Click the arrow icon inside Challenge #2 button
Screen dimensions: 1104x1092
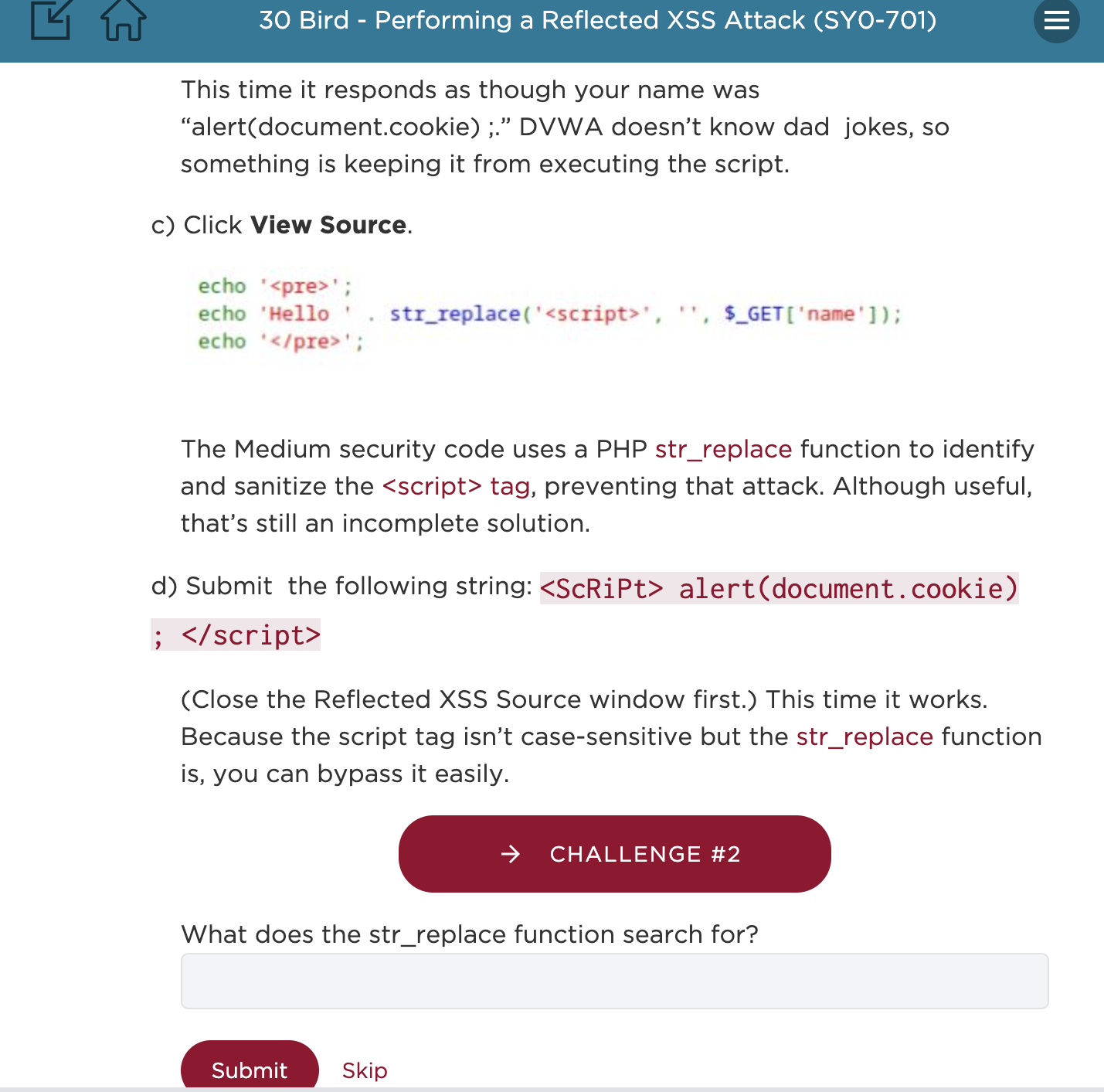[x=511, y=854]
